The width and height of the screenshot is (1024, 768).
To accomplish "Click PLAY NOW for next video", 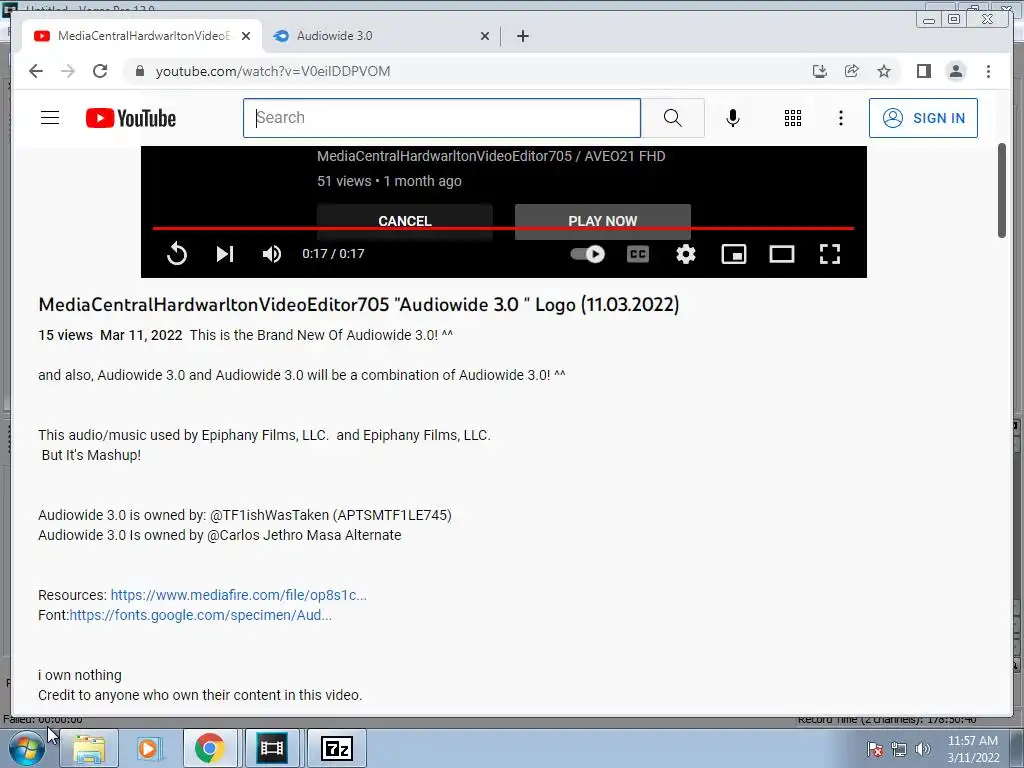I will 603,221.
